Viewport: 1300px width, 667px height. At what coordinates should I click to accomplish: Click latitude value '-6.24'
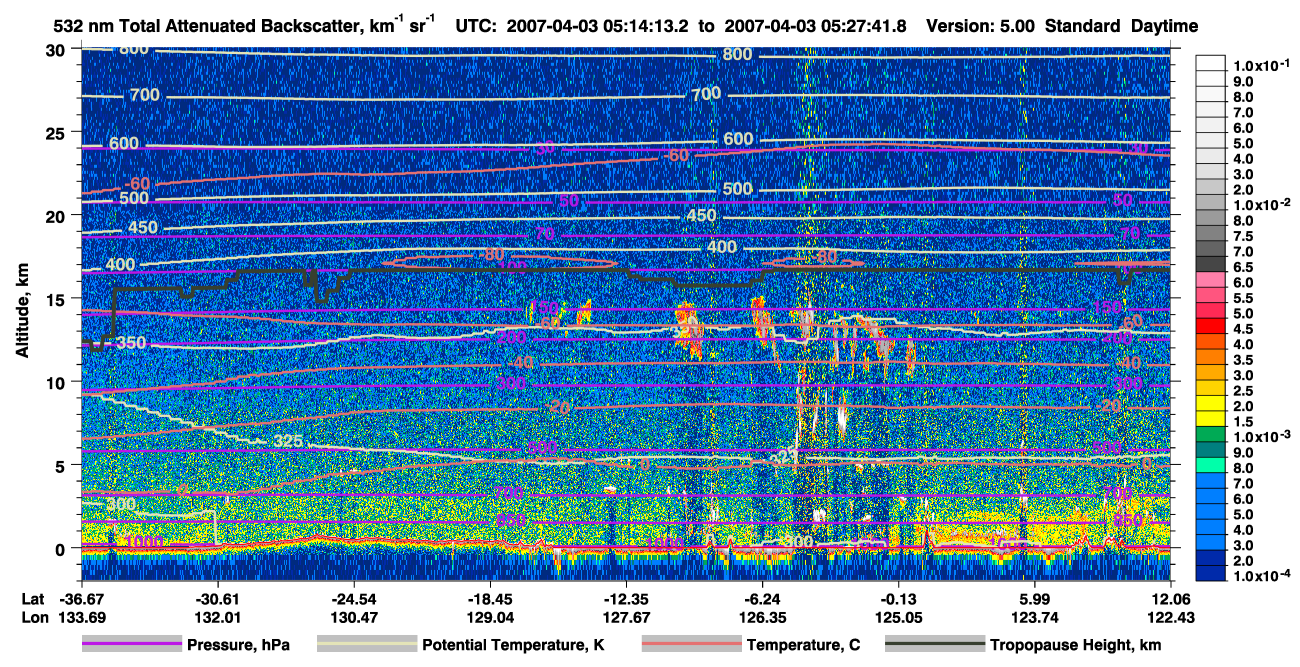(762, 599)
